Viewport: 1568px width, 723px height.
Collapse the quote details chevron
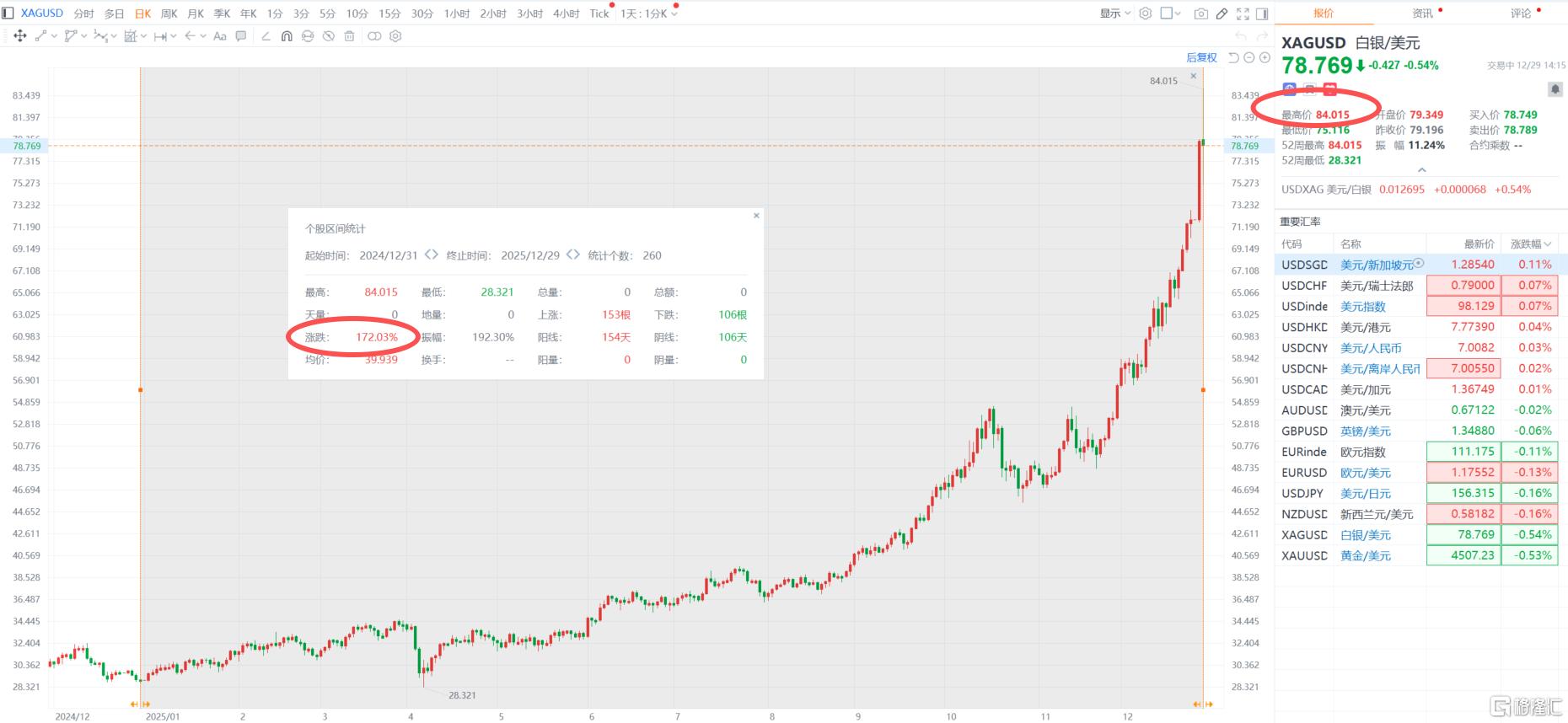point(1422,170)
